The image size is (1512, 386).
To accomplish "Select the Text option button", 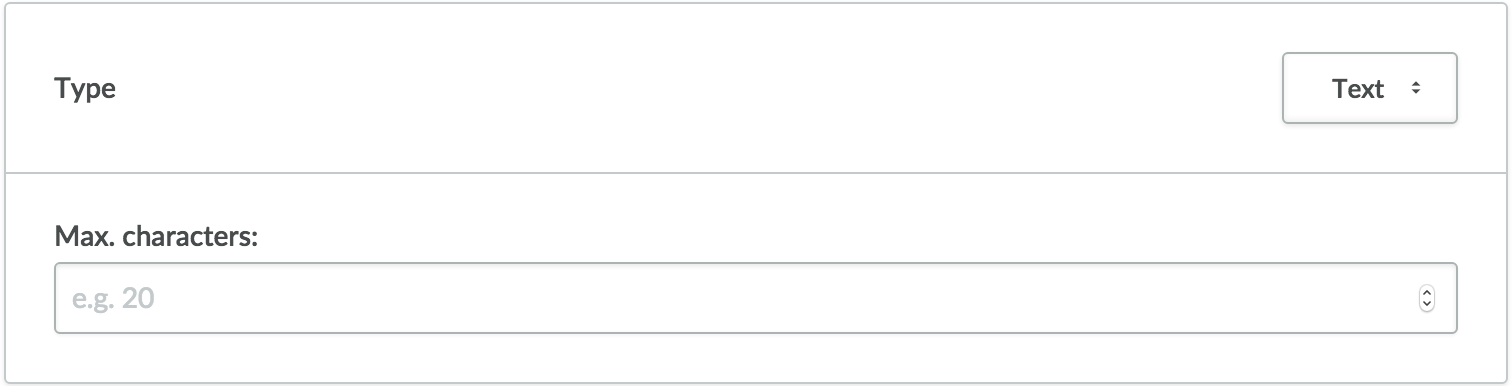I will 1369,88.
